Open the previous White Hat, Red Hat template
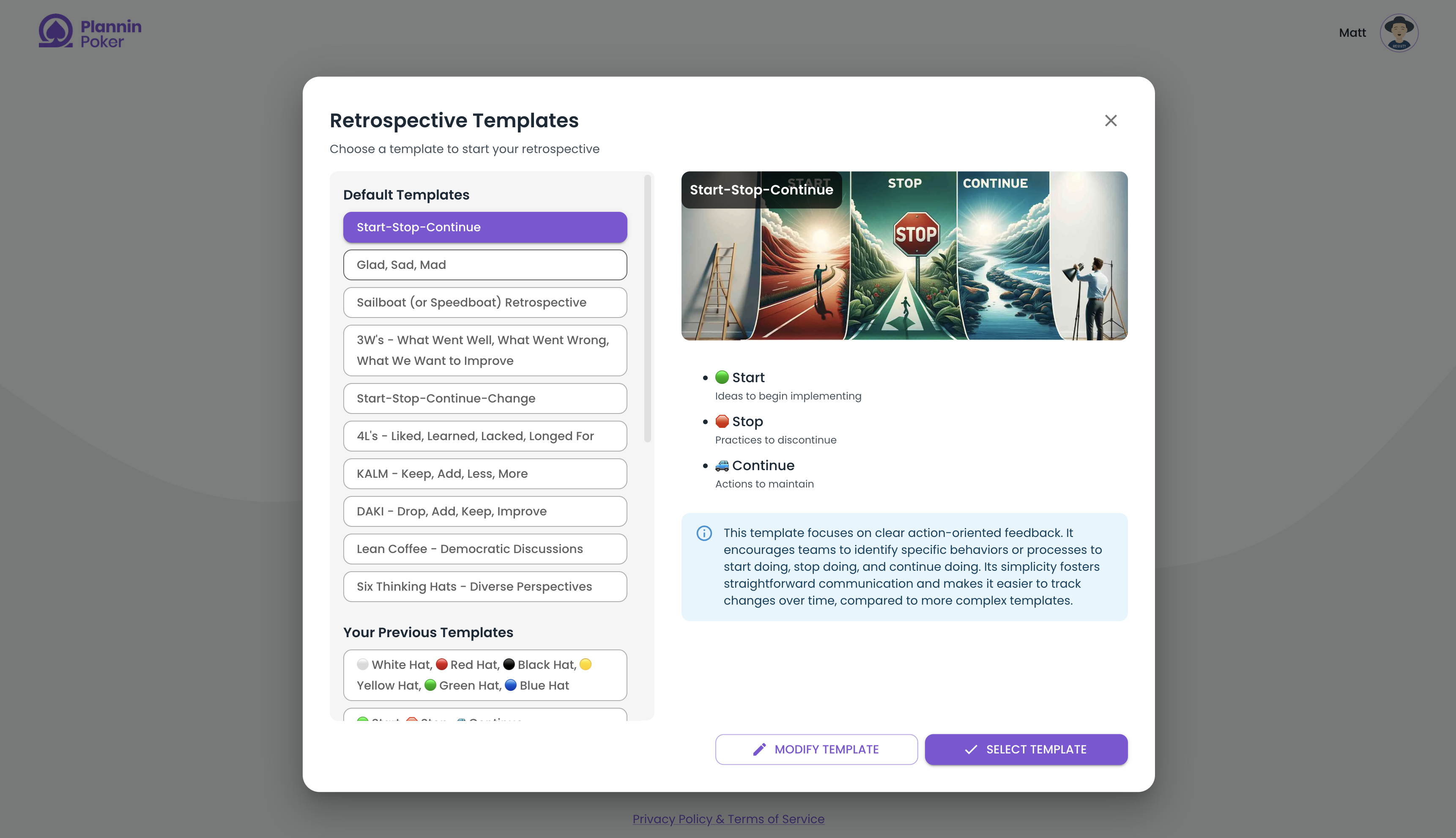The image size is (1456, 838). click(485, 675)
